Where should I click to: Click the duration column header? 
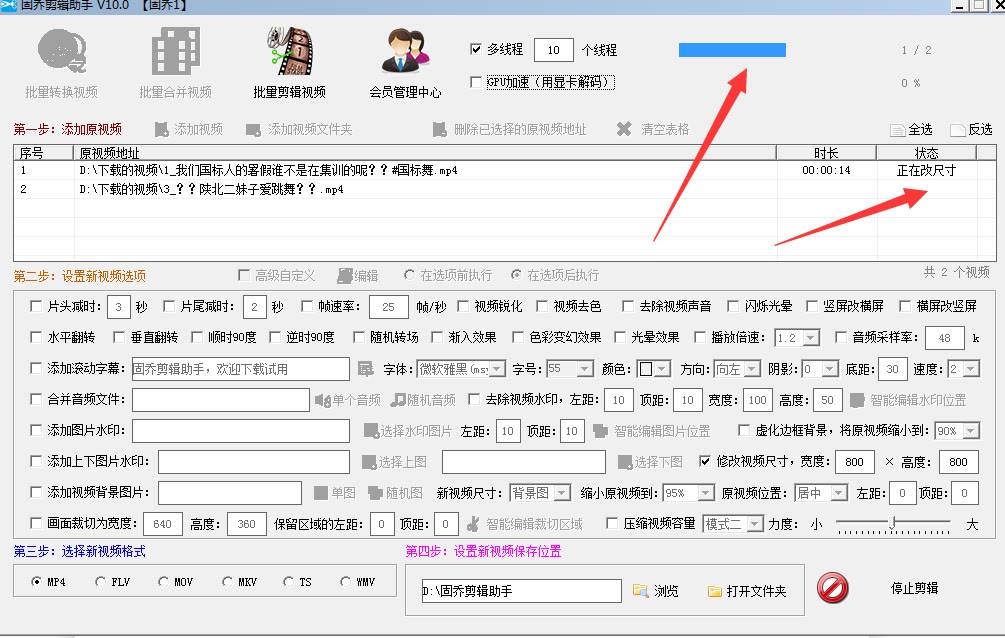coord(826,153)
